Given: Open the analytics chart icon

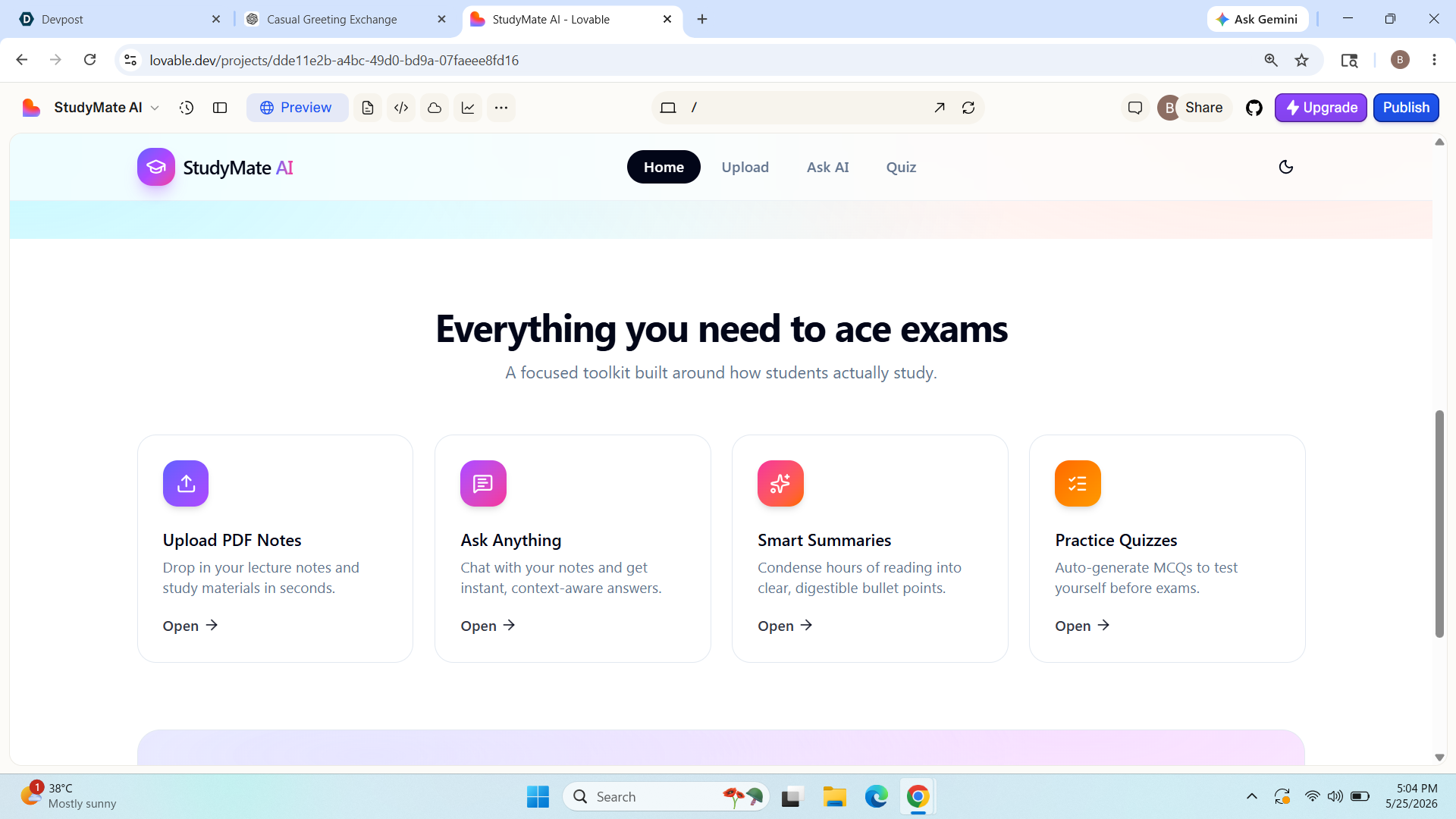Looking at the screenshot, I should click(468, 108).
